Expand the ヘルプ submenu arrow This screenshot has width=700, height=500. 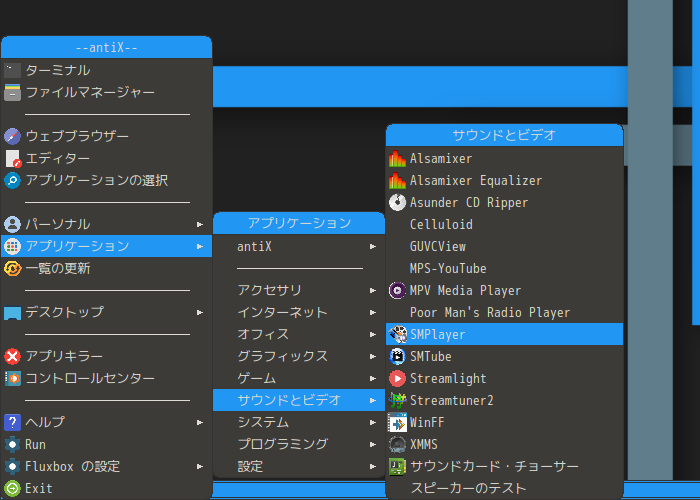pyautogui.click(x=200, y=422)
